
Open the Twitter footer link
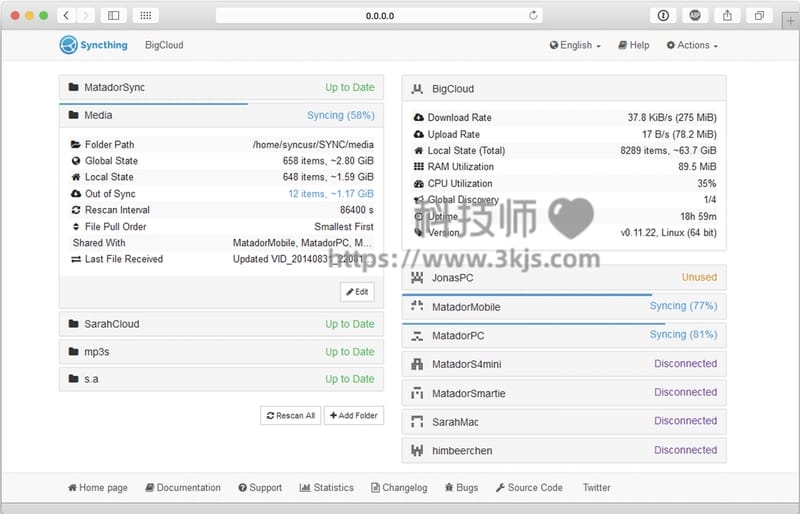596,487
